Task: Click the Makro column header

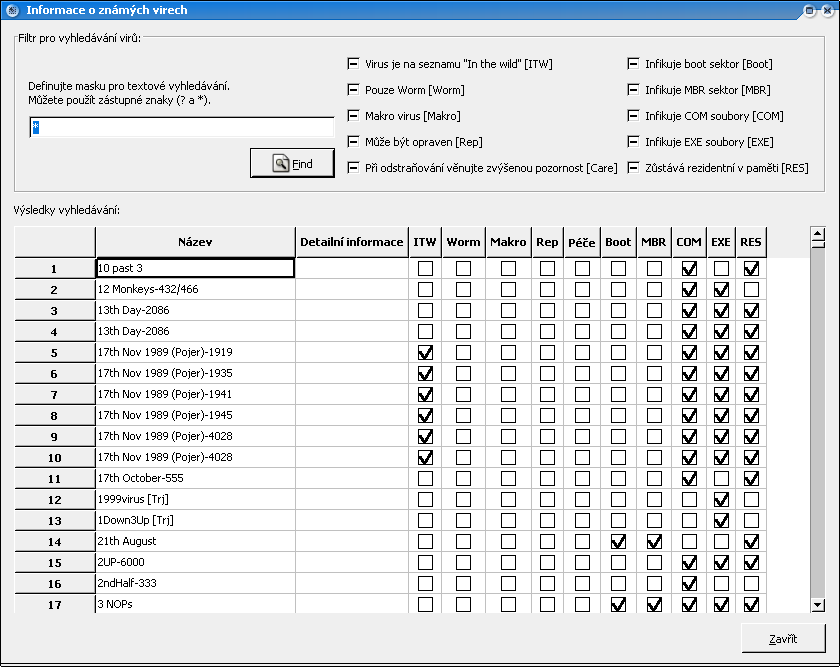Action: point(508,242)
